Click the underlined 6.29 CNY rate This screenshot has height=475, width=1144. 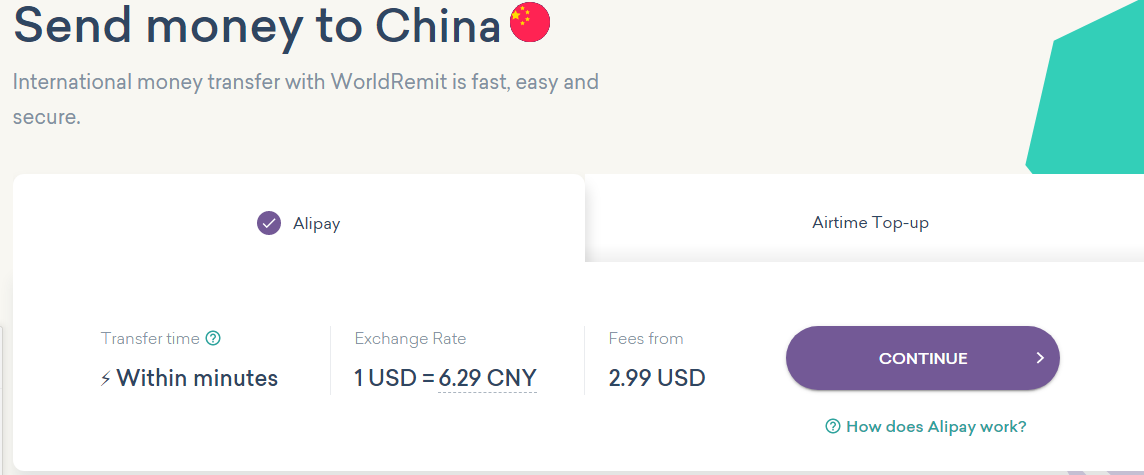487,378
